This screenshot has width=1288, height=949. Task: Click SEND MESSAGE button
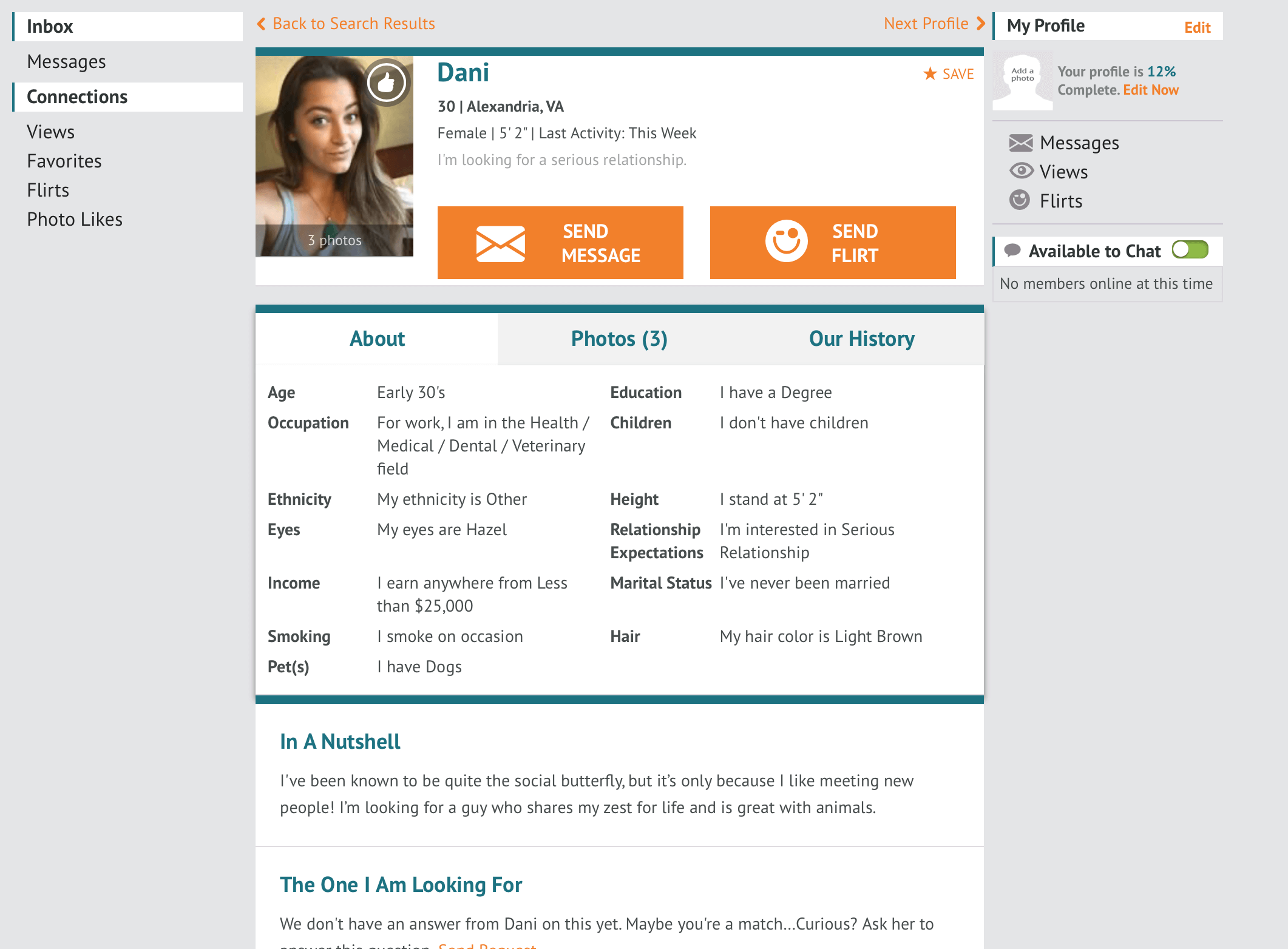click(560, 242)
